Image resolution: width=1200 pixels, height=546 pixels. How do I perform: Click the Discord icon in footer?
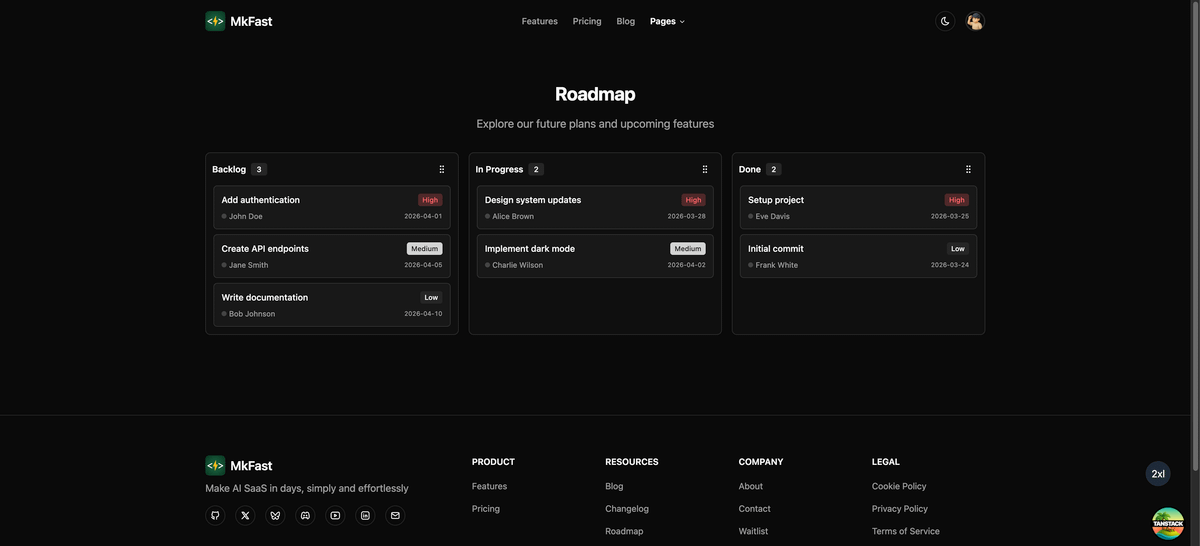click(x=305, y=516)
